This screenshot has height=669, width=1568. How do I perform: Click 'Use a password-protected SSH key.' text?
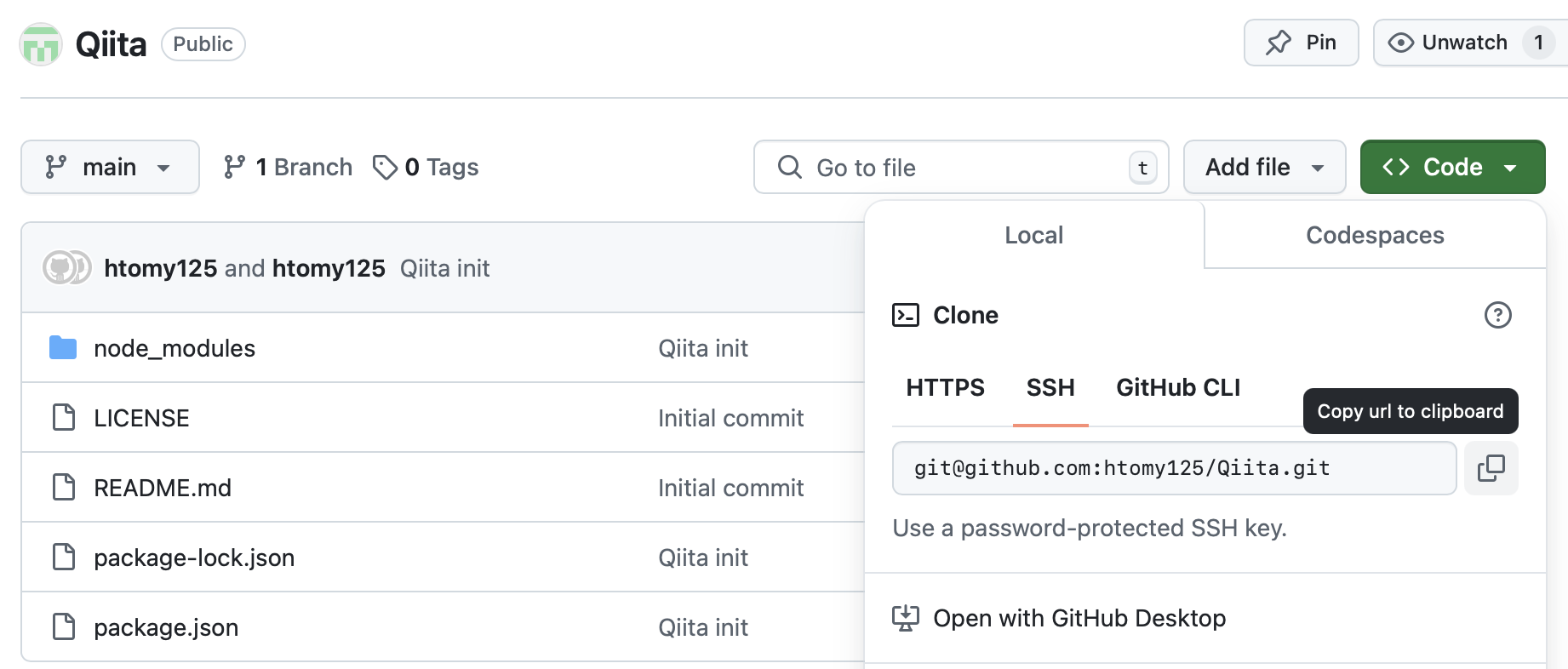[x=1090, y=528]
